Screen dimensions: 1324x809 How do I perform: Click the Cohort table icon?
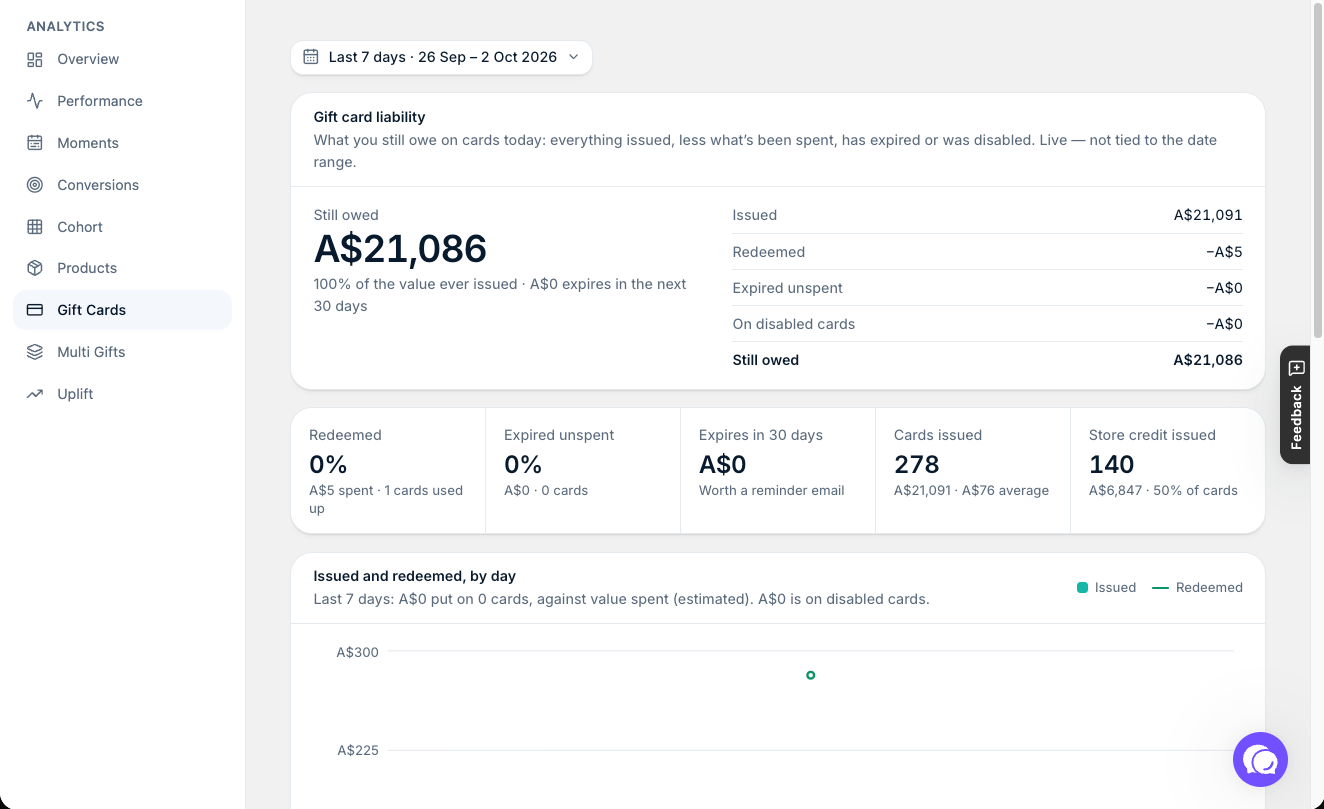point(35,227)
